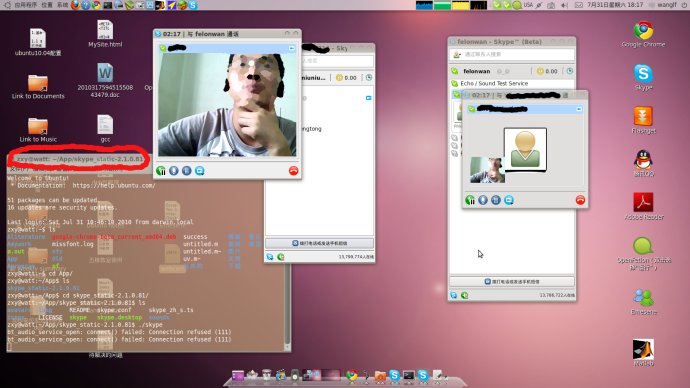
Task: Open the System menu in top panel
Action: [62, 5]
